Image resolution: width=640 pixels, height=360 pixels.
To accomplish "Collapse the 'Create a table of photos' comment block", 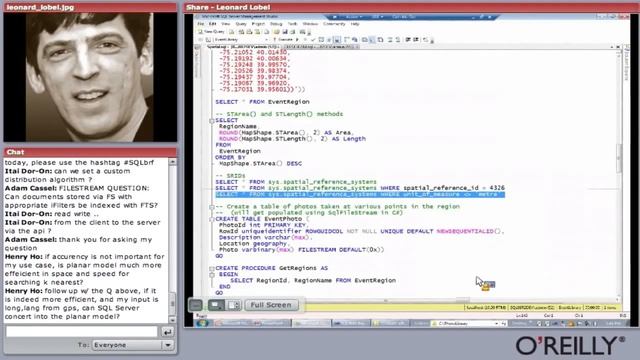I will tap(211, 207).
